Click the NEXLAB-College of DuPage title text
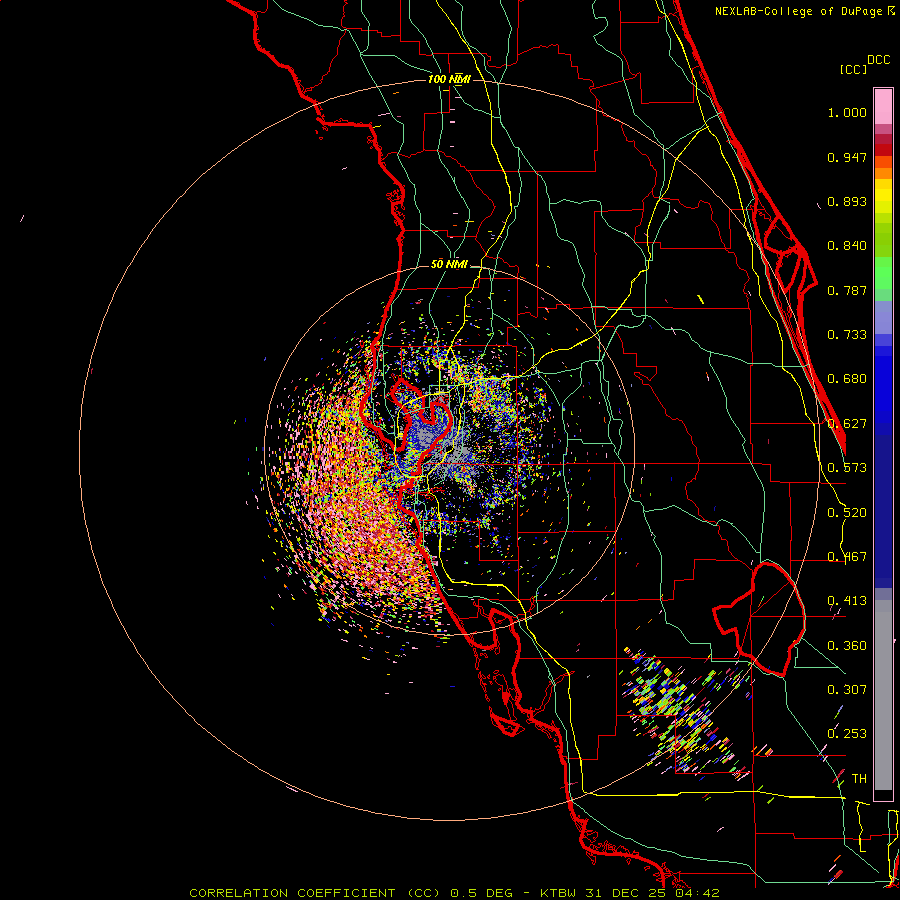 (x=799, y=11)
